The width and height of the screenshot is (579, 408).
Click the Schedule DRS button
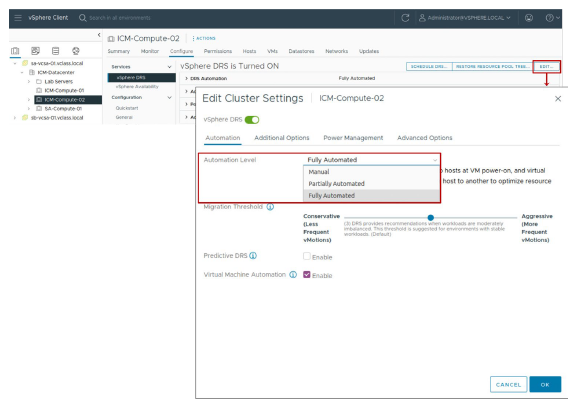(429, 66)
